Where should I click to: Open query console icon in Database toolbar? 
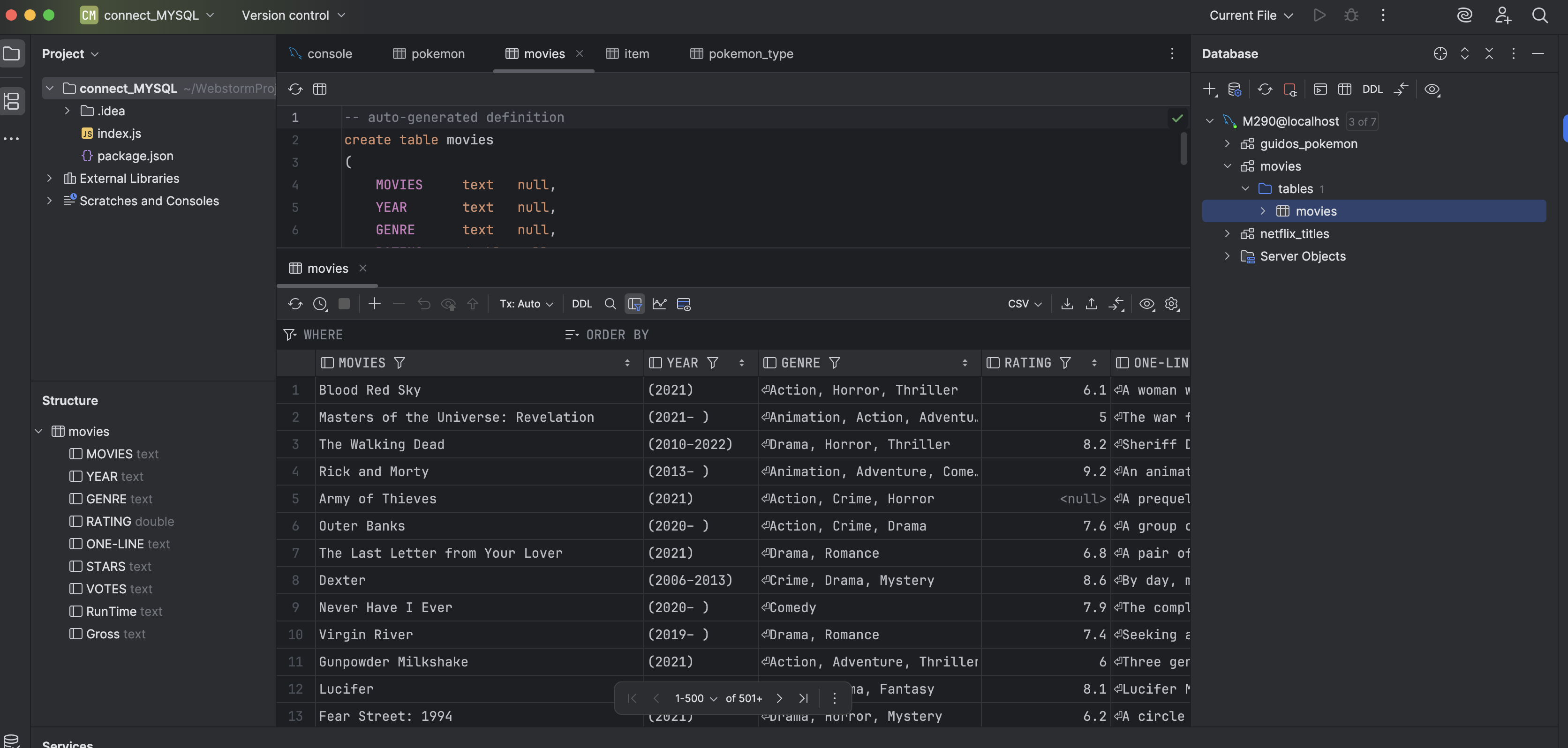click(1320, 89)
